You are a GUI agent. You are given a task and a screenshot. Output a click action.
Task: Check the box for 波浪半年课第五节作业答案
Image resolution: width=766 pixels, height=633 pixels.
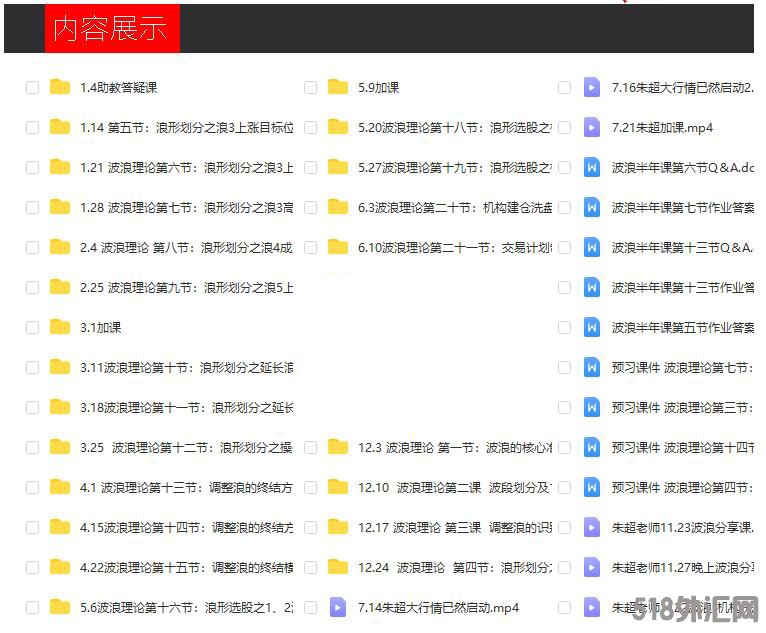[564, 328]
